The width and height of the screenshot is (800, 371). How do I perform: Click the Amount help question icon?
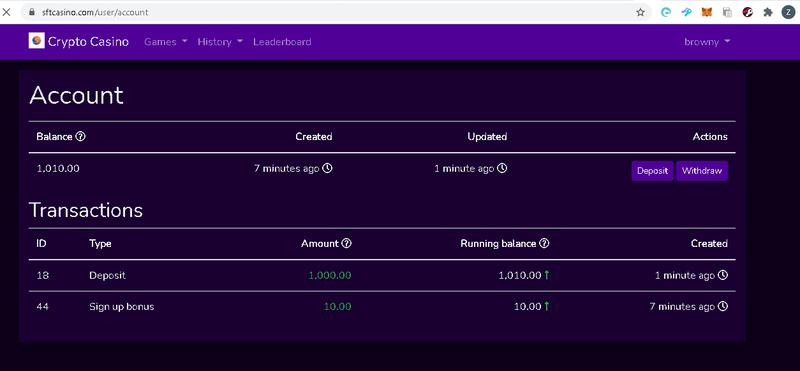point(346,243)
